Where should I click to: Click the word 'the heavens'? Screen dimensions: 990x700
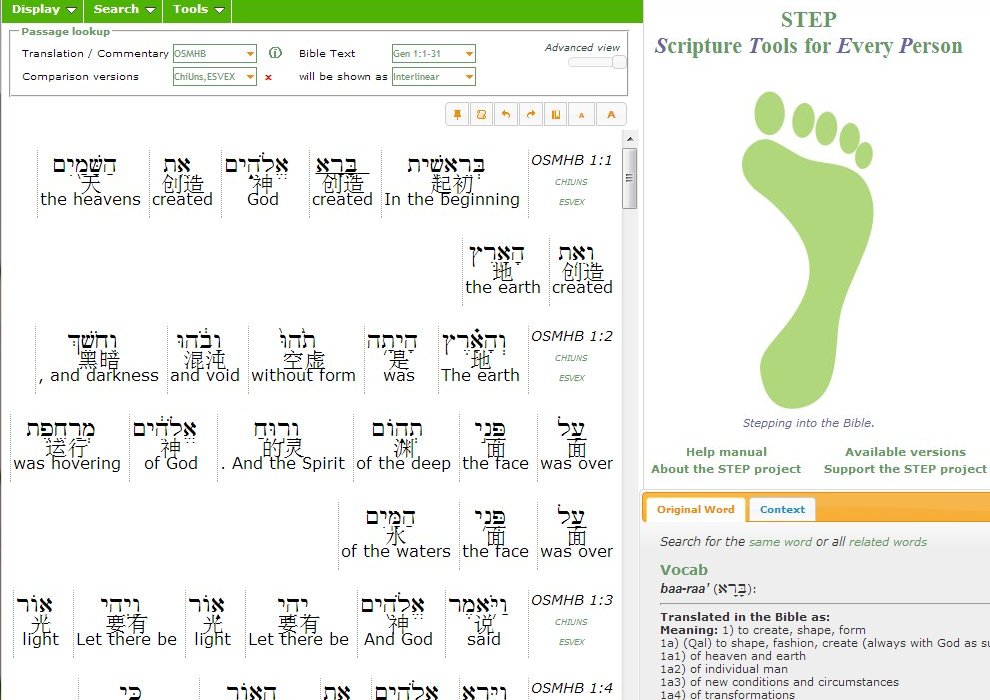(90, 199)
